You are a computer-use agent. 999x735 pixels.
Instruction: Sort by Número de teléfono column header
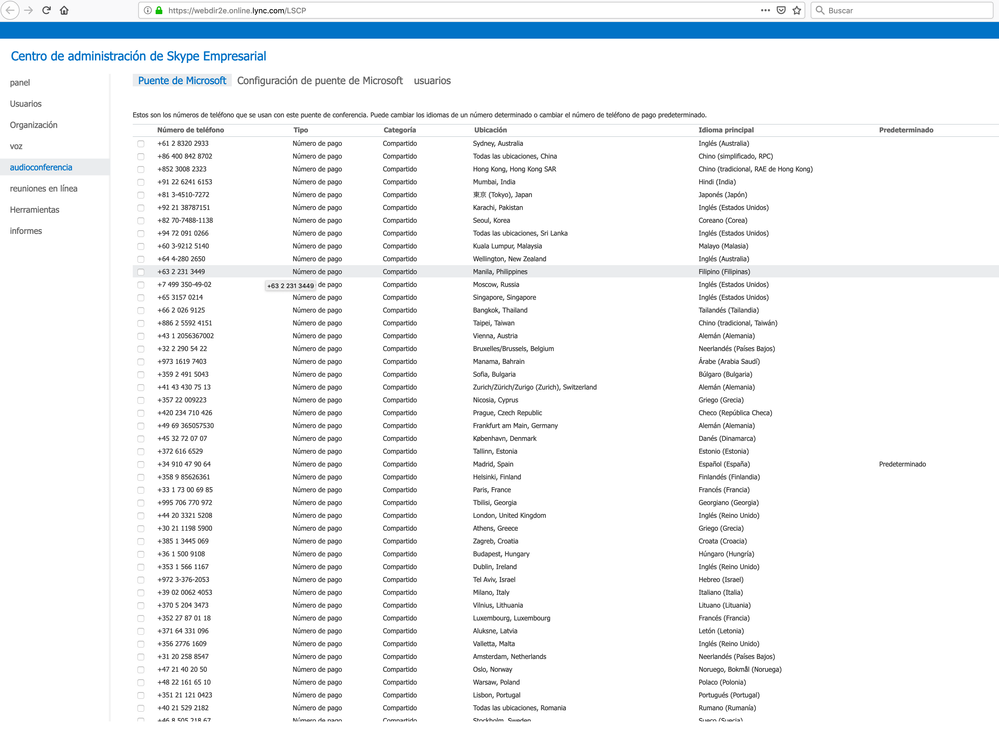tap(190, 130)
